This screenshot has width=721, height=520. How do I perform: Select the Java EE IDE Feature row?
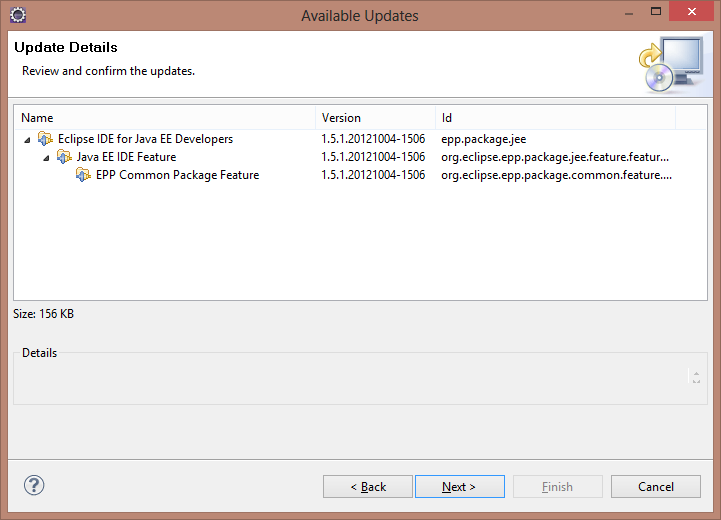(x=126, y=157)
